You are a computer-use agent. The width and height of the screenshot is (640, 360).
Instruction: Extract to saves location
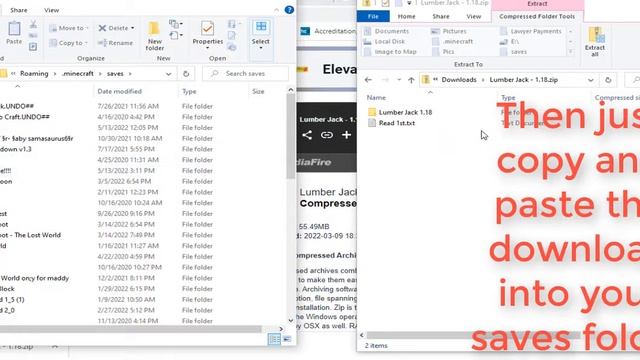click(513, 52)
